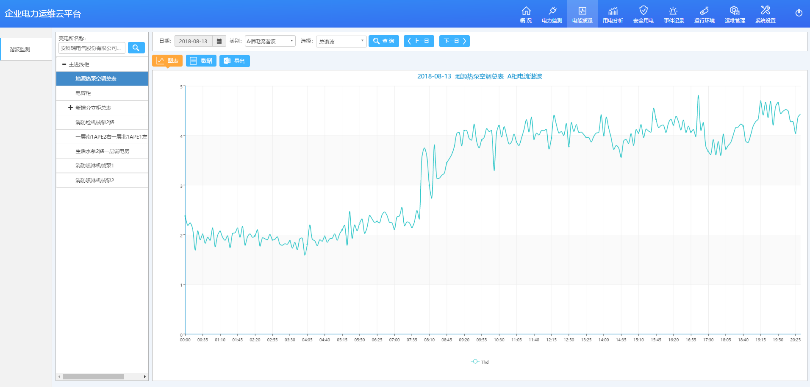
Task: Open the gear maintenance management nav icon
Action: click(x=734, y=14)
